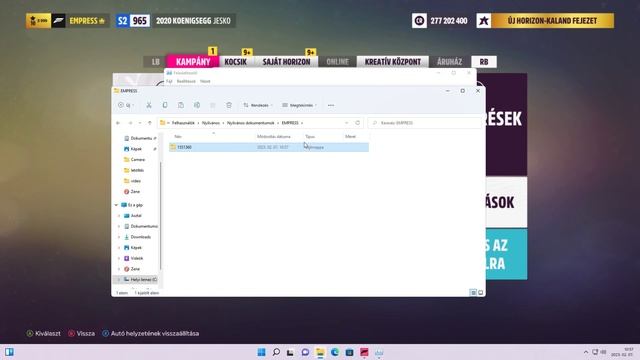Click the Copy icon in Explorer toolbar
The width and height of the screenshot is (640, 360).
pos(165,105)
